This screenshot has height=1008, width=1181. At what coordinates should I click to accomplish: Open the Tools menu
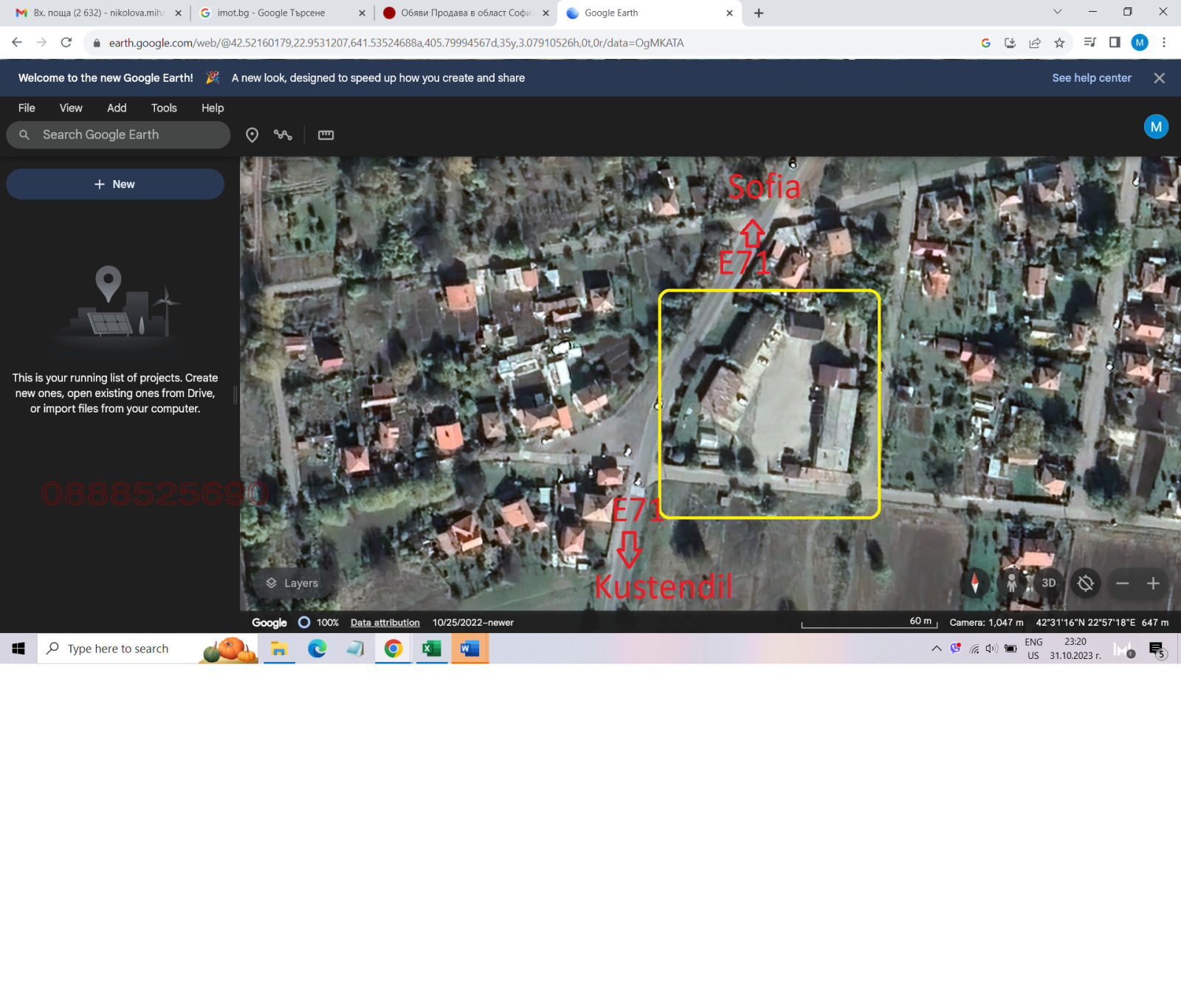point(163,108)
